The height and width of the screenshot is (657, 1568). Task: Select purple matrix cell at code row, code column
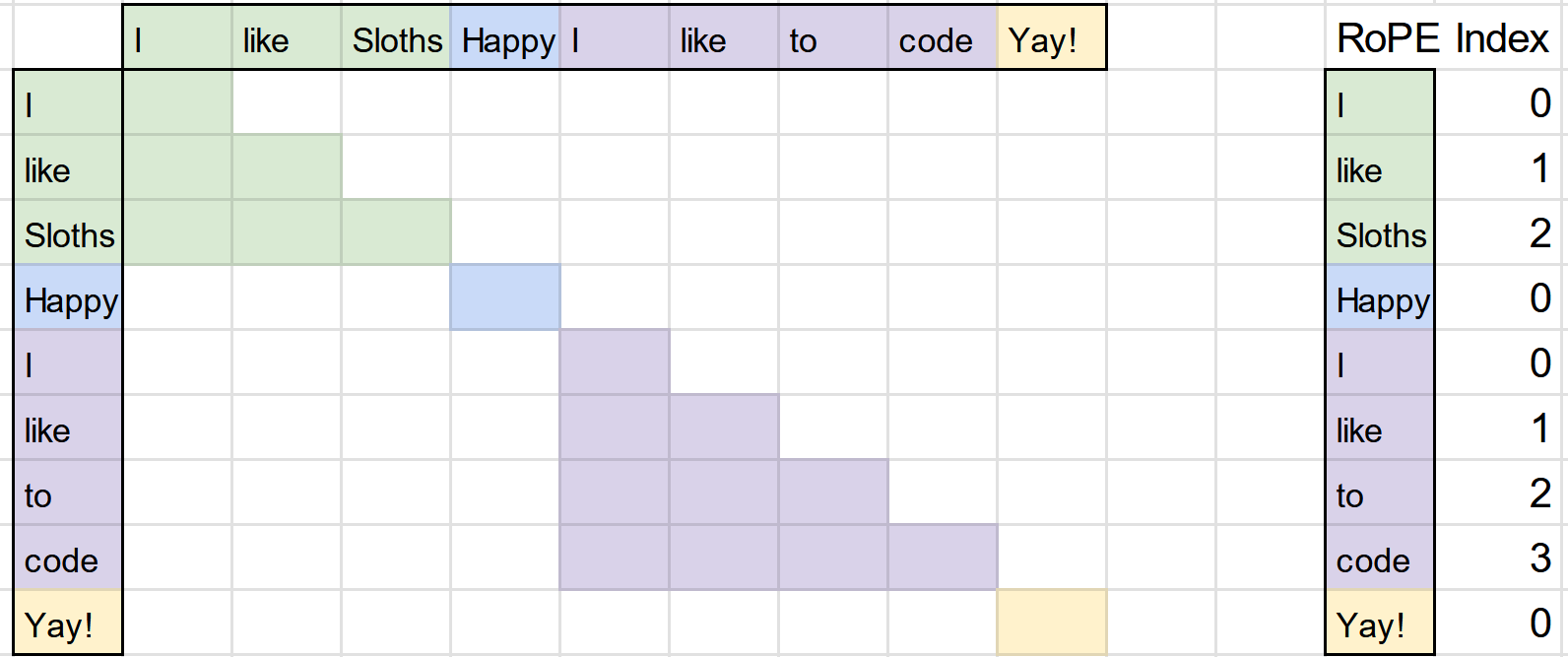click(942, 558)
